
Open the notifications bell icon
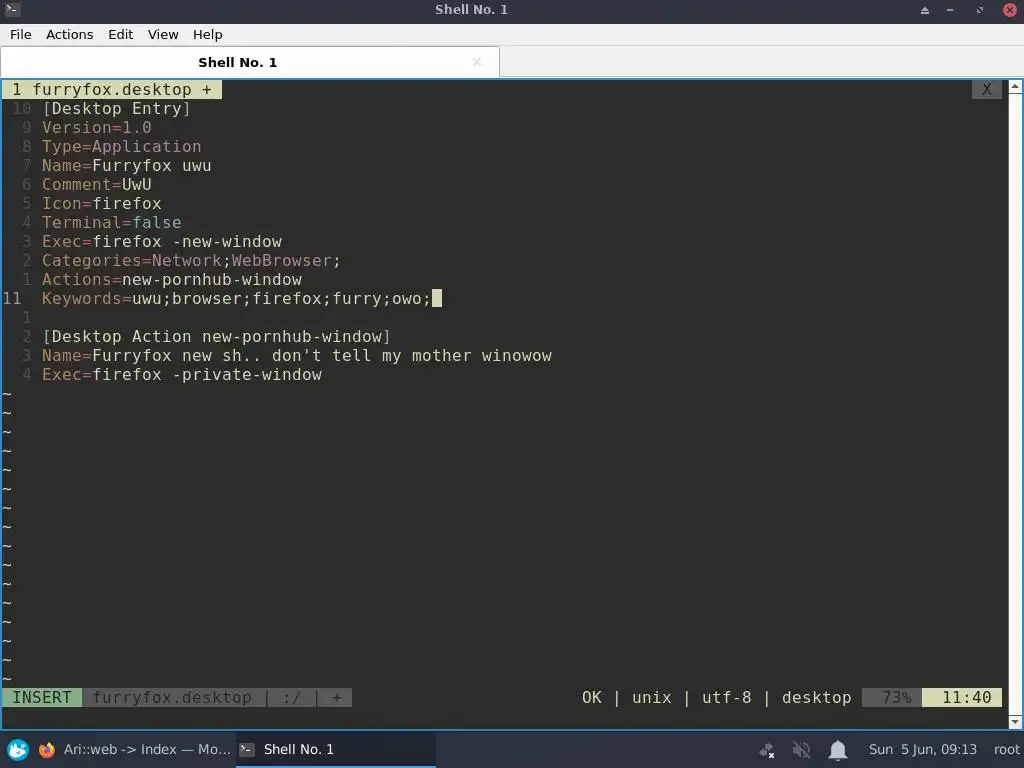(x=837, y=750)
